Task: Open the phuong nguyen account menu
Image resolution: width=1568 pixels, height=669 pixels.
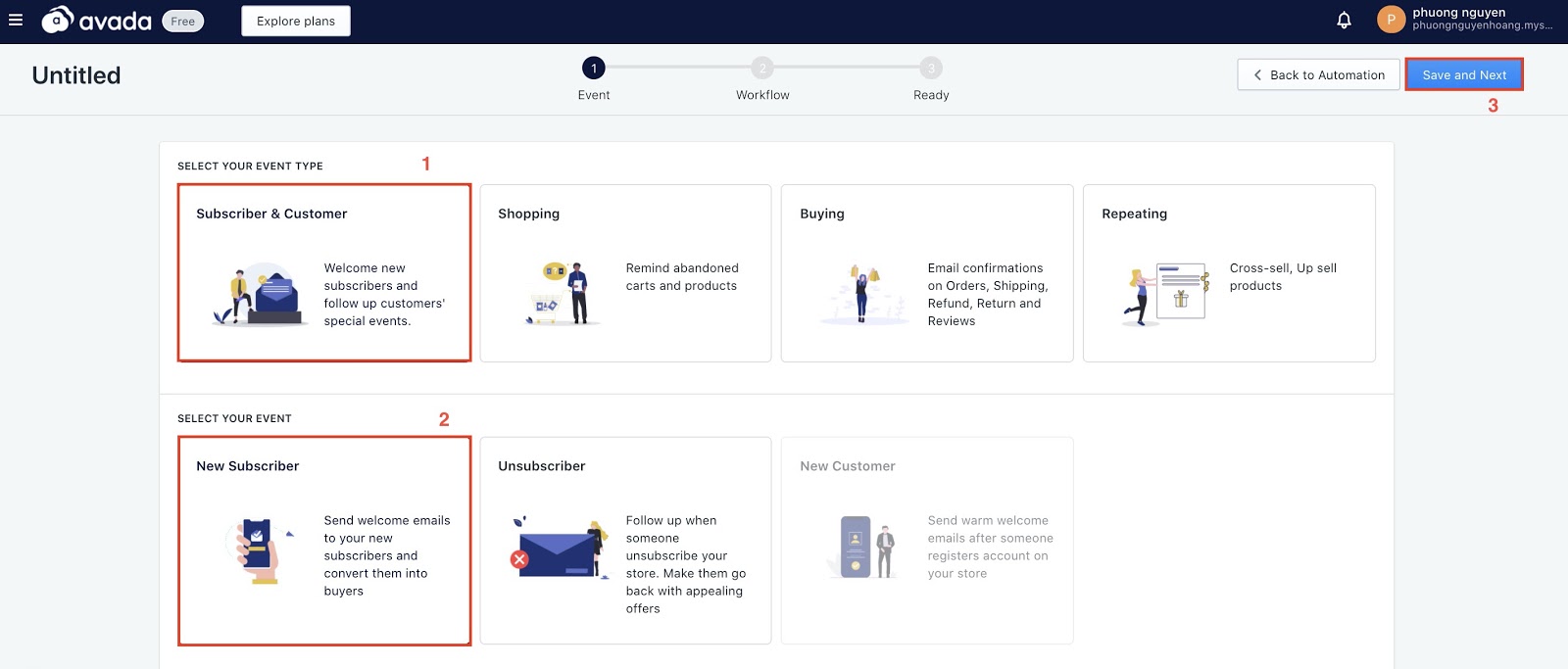Action: (x=1480, y=20)
